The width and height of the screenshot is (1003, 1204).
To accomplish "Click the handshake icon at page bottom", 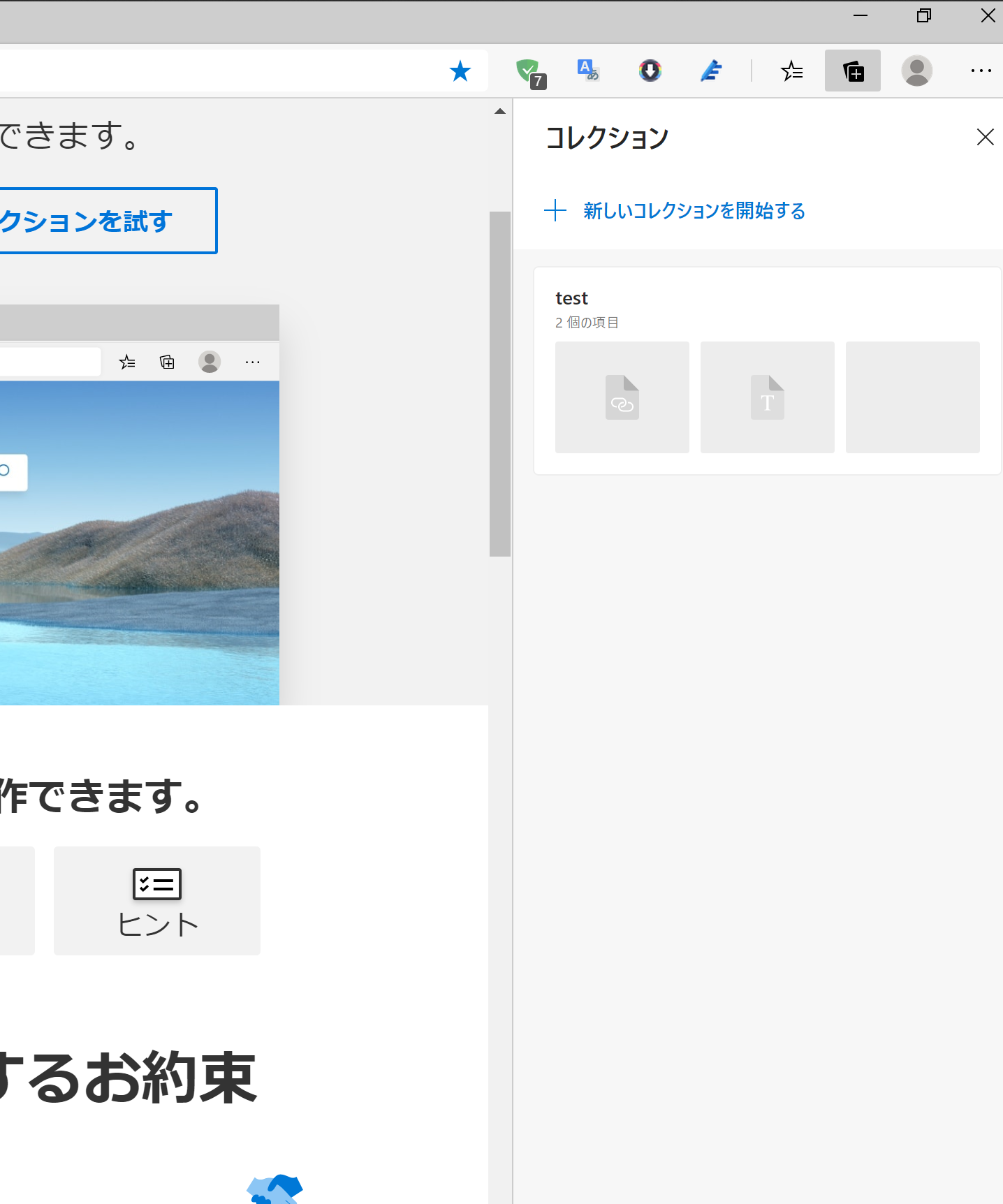I will (x=275, y=1189).
